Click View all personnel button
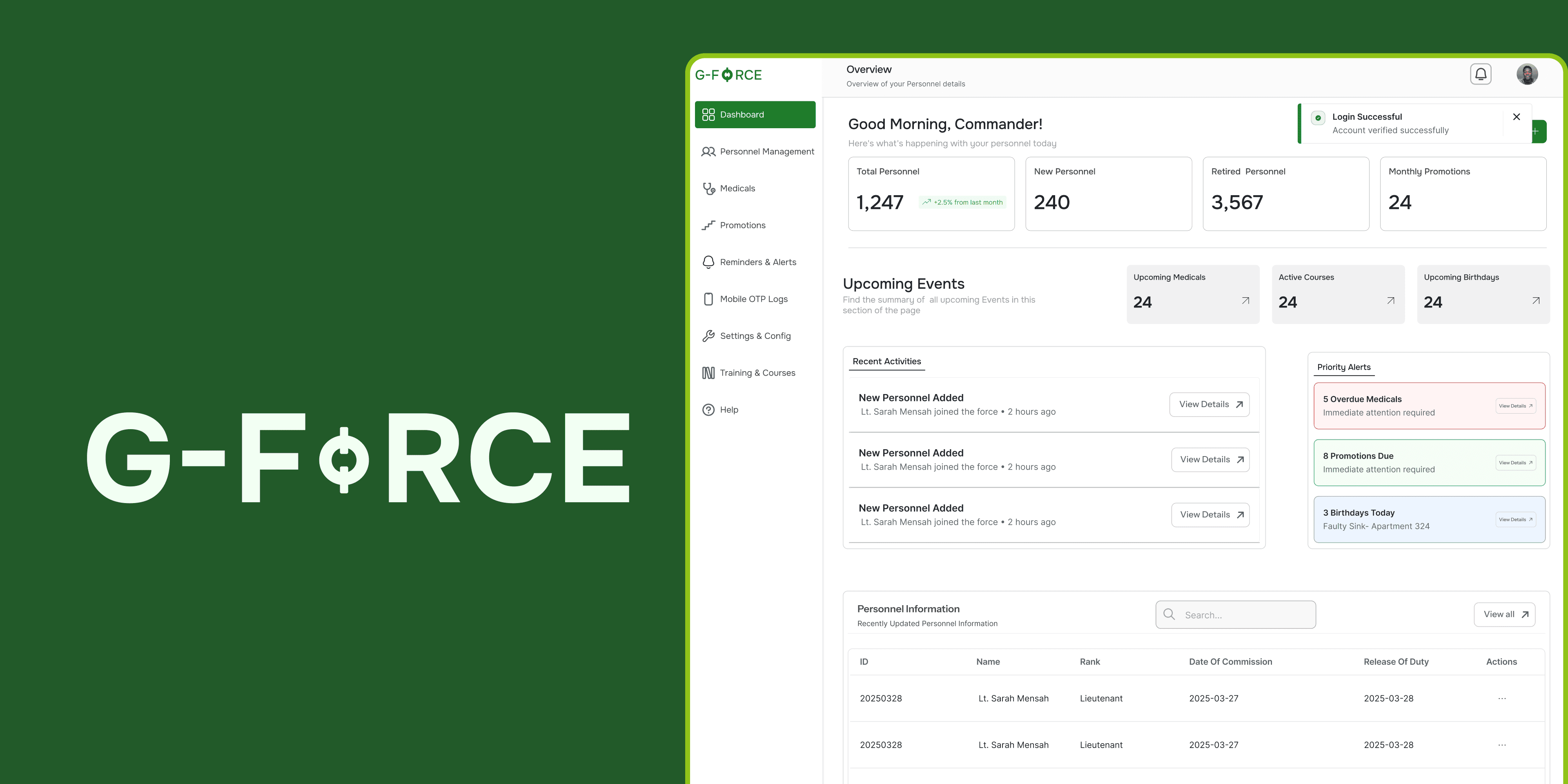This screenshot has height=784, width=1568. tap(1504, 615)
